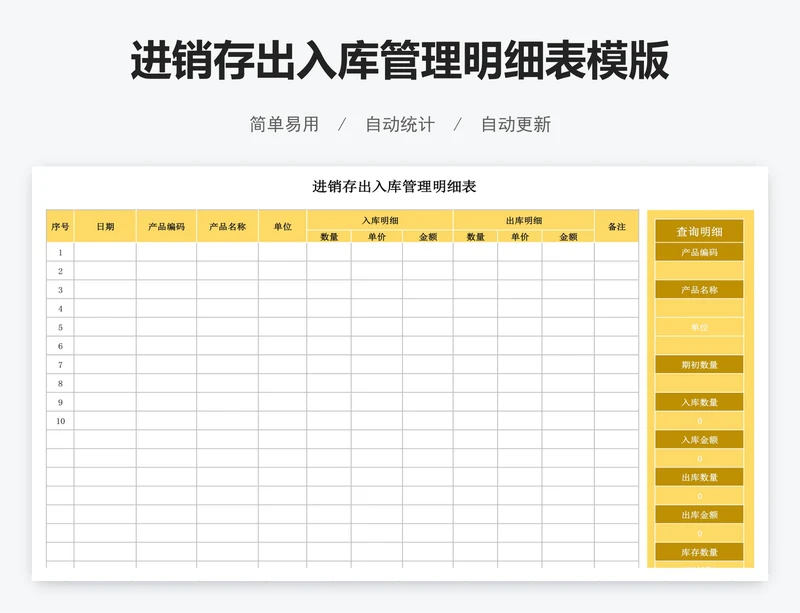800x613 pixels.
Task: Click the 简单易用 subtitle text
Action: click(284, 125)
